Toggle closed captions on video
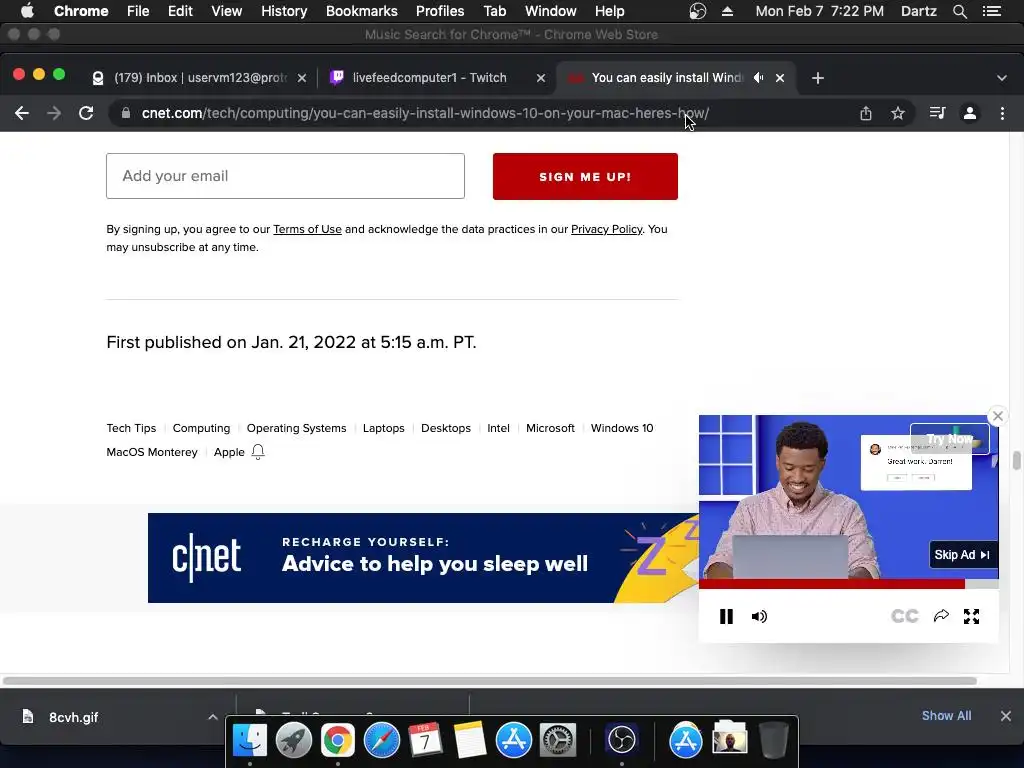Screen dimensions: 1024x768 click(904, 616)
